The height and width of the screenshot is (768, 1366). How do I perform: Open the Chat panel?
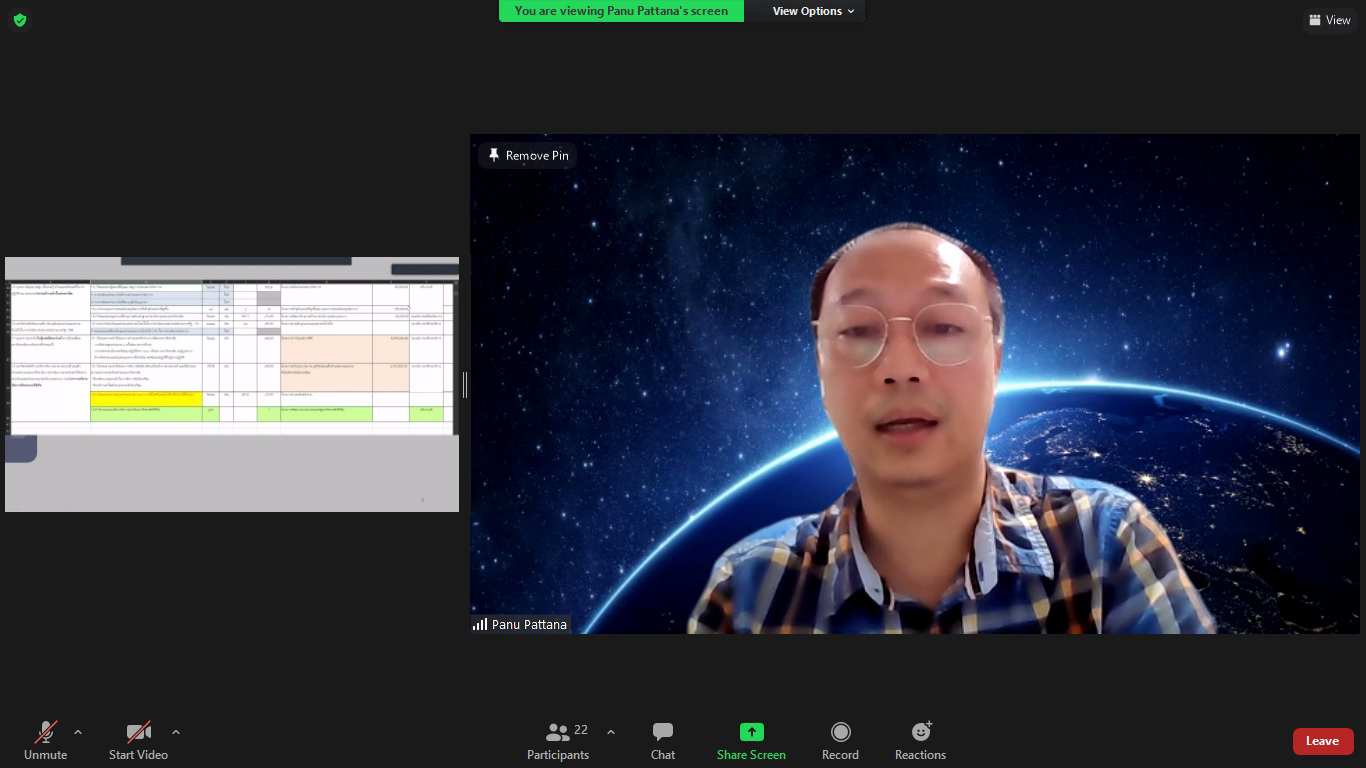pyautogui.click(x=662, y=741)
